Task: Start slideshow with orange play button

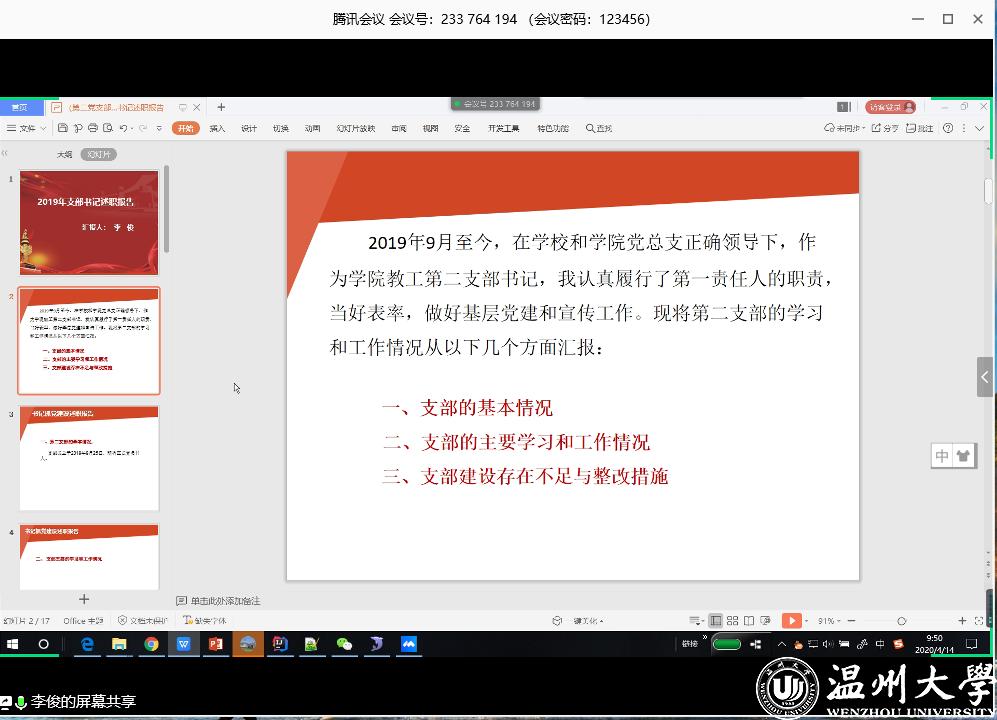Action: pos(790,621)
